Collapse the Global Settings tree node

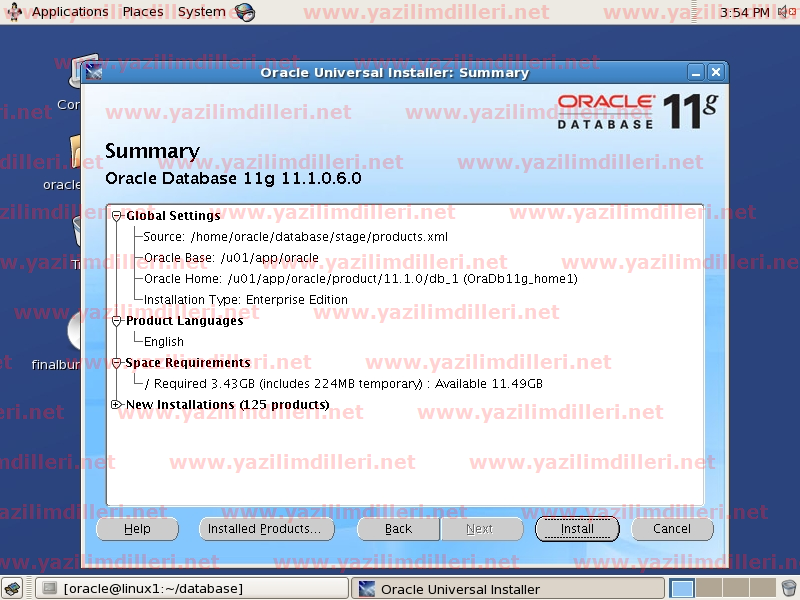pos(117,216)
